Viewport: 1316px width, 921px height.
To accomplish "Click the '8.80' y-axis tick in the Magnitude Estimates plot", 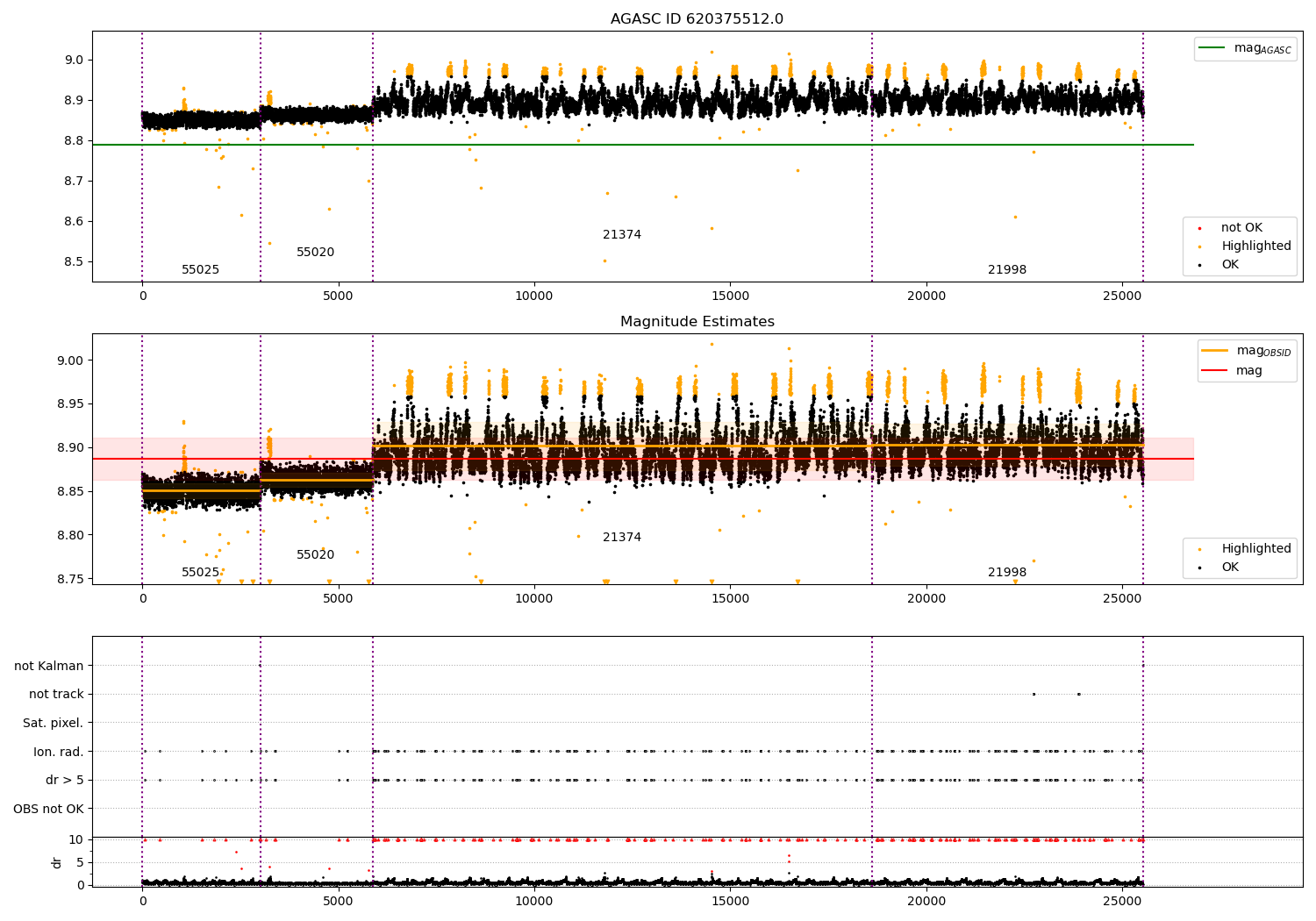I will tap(70, 536).
